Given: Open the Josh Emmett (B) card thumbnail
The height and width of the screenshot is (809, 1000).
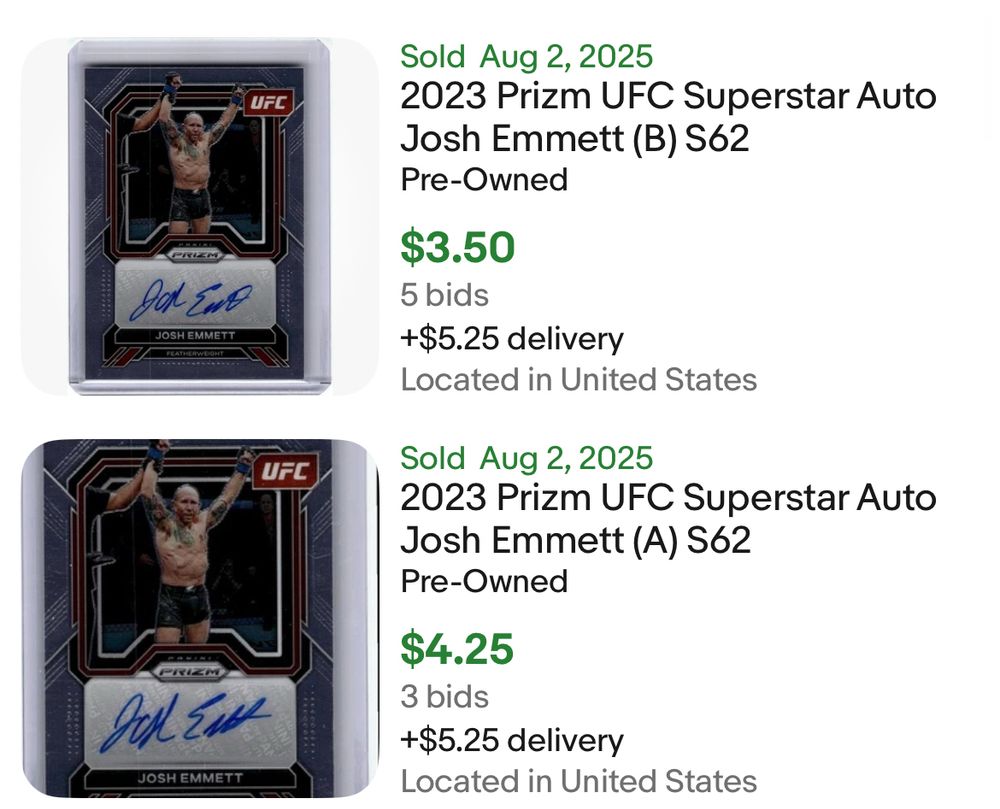Looking at the screenshot, I should click(x=200, y=217).
